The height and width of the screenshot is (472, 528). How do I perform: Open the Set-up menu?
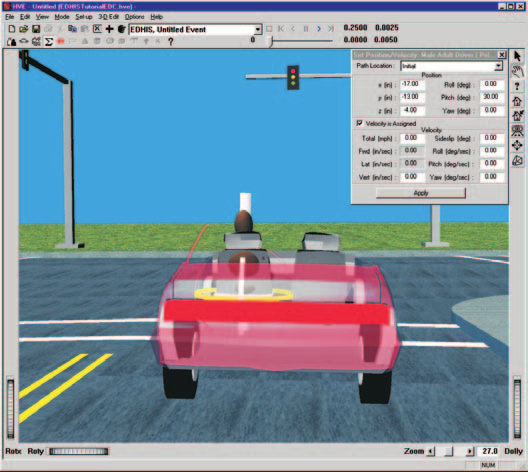(x=84, y=17)
